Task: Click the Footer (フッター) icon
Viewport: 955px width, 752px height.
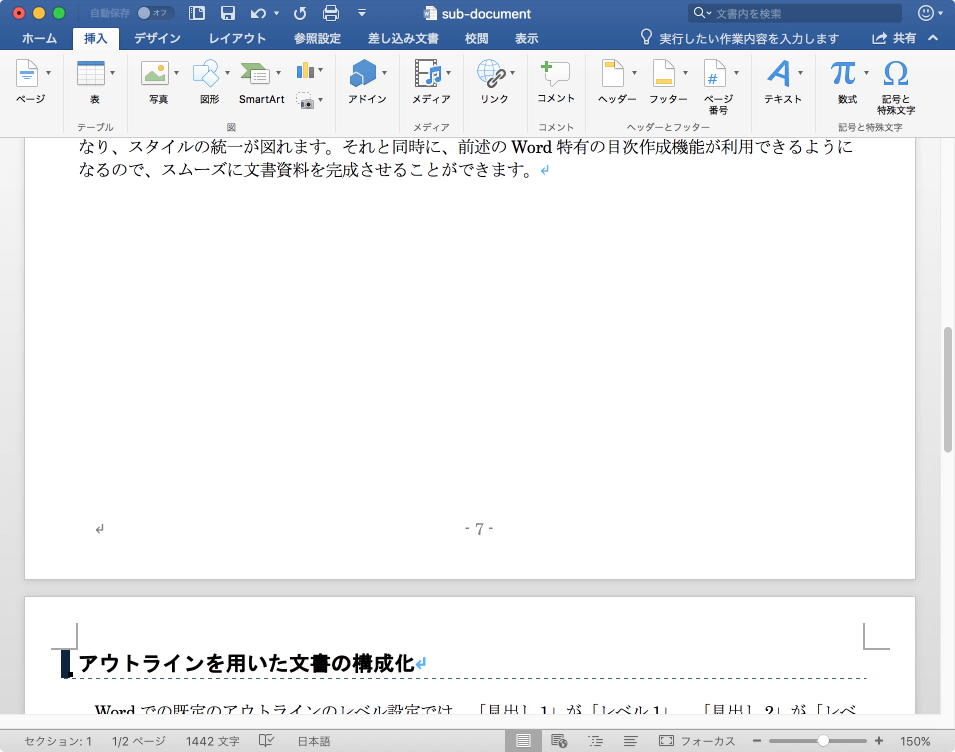Action: (664, 74)
